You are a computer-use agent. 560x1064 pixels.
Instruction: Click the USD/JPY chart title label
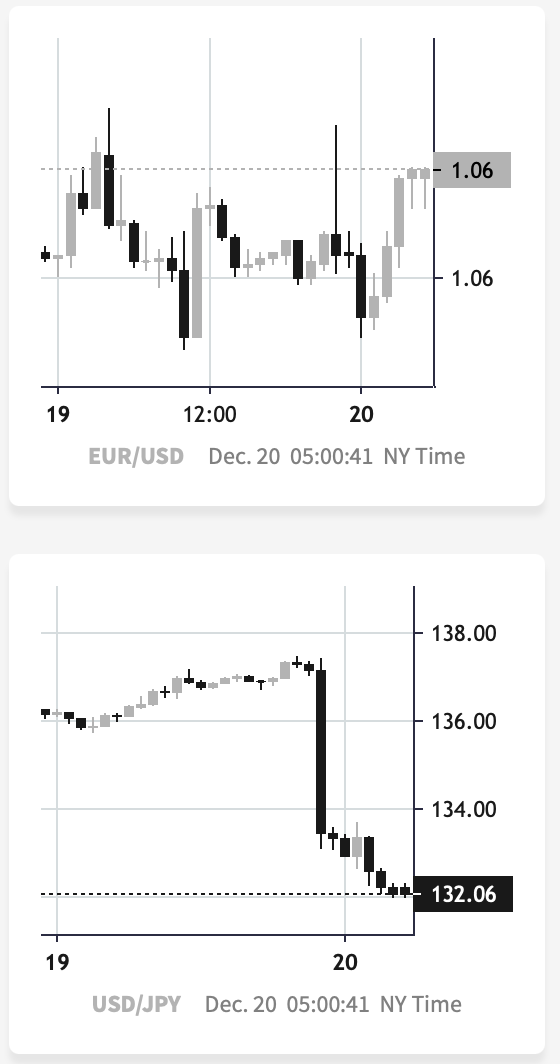coord(136,1004)
